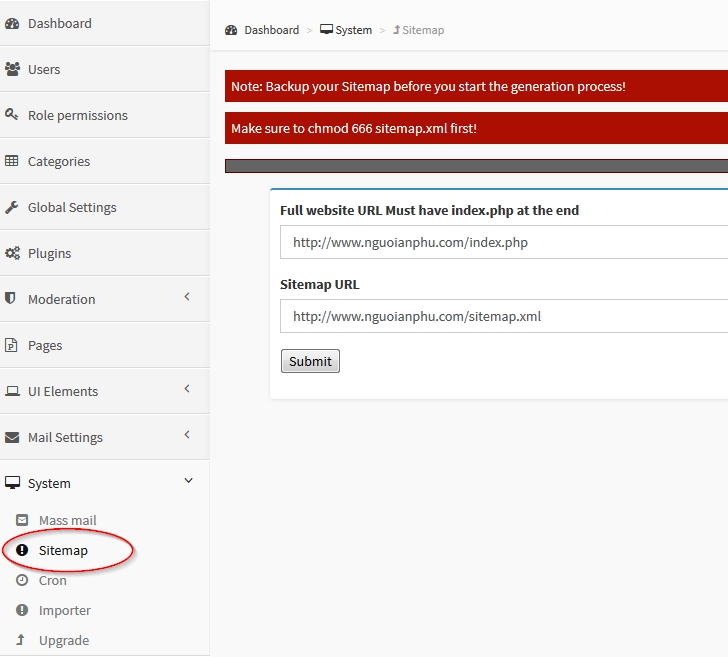The width and height of the screenshot is (728, 657).
Task: Open the Users sidebar item
Action: (x=104, y=69)
